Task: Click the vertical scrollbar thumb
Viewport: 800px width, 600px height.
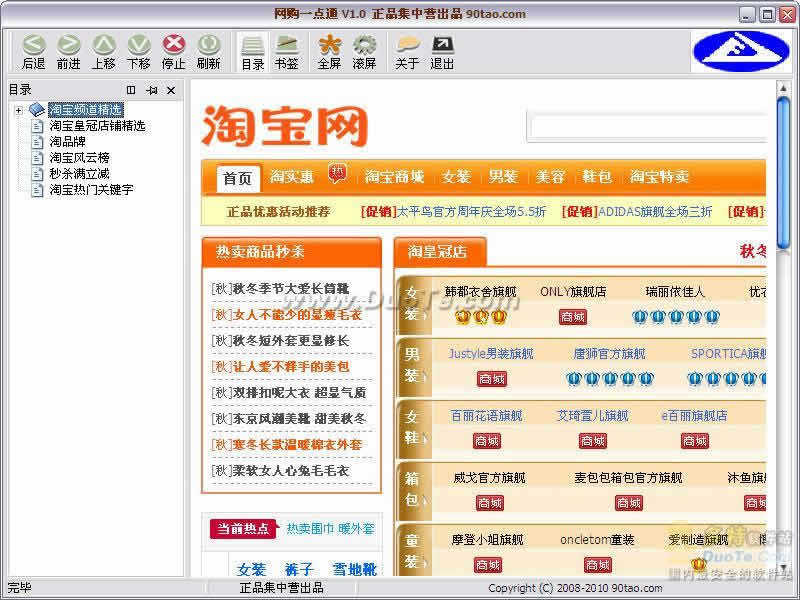Action: point(783,173)
